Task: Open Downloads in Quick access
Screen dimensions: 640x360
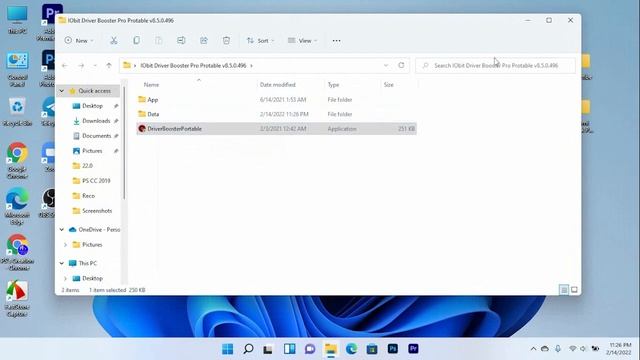Action: coord(96,121)
